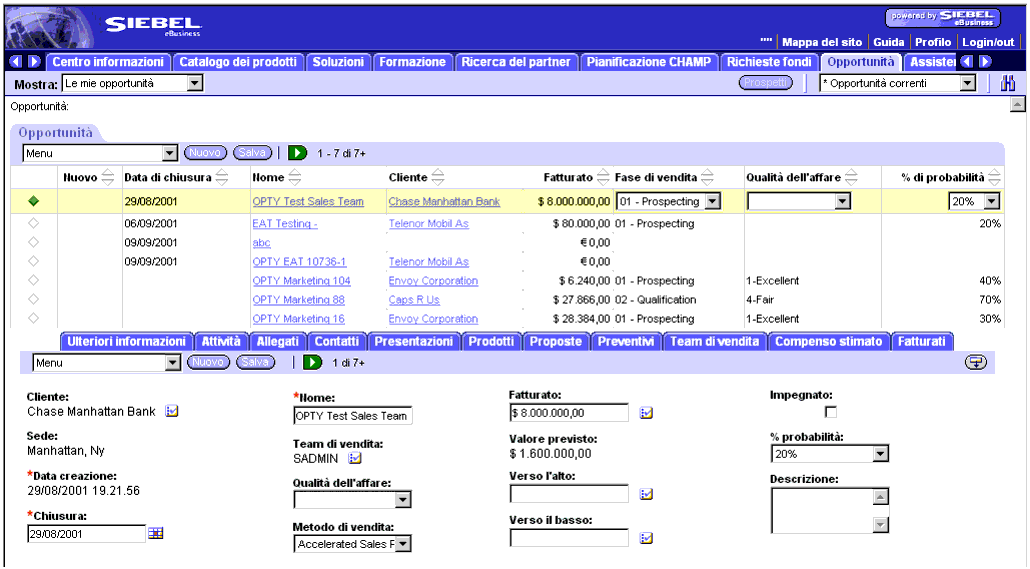This screenshot has height=569, width=1030.
Task: Click the Nuovo button in the Opportunità list
Action: click(205, 152)
